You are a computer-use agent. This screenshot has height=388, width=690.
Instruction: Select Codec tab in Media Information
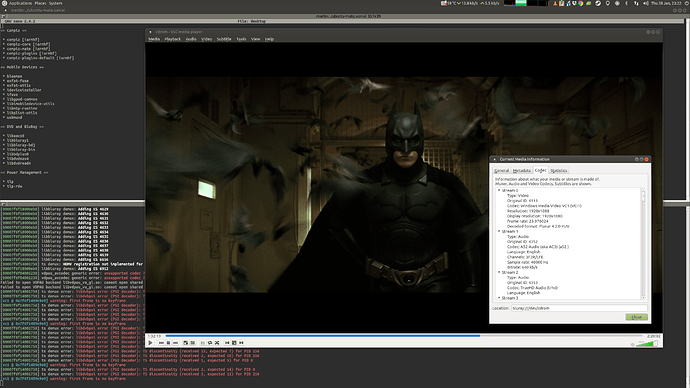540,170
